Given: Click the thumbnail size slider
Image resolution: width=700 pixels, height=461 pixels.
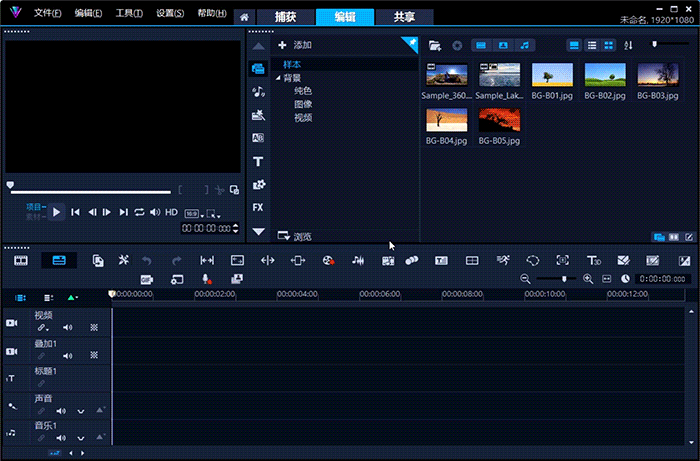Looking at the screenshot, I should [655, 45].
